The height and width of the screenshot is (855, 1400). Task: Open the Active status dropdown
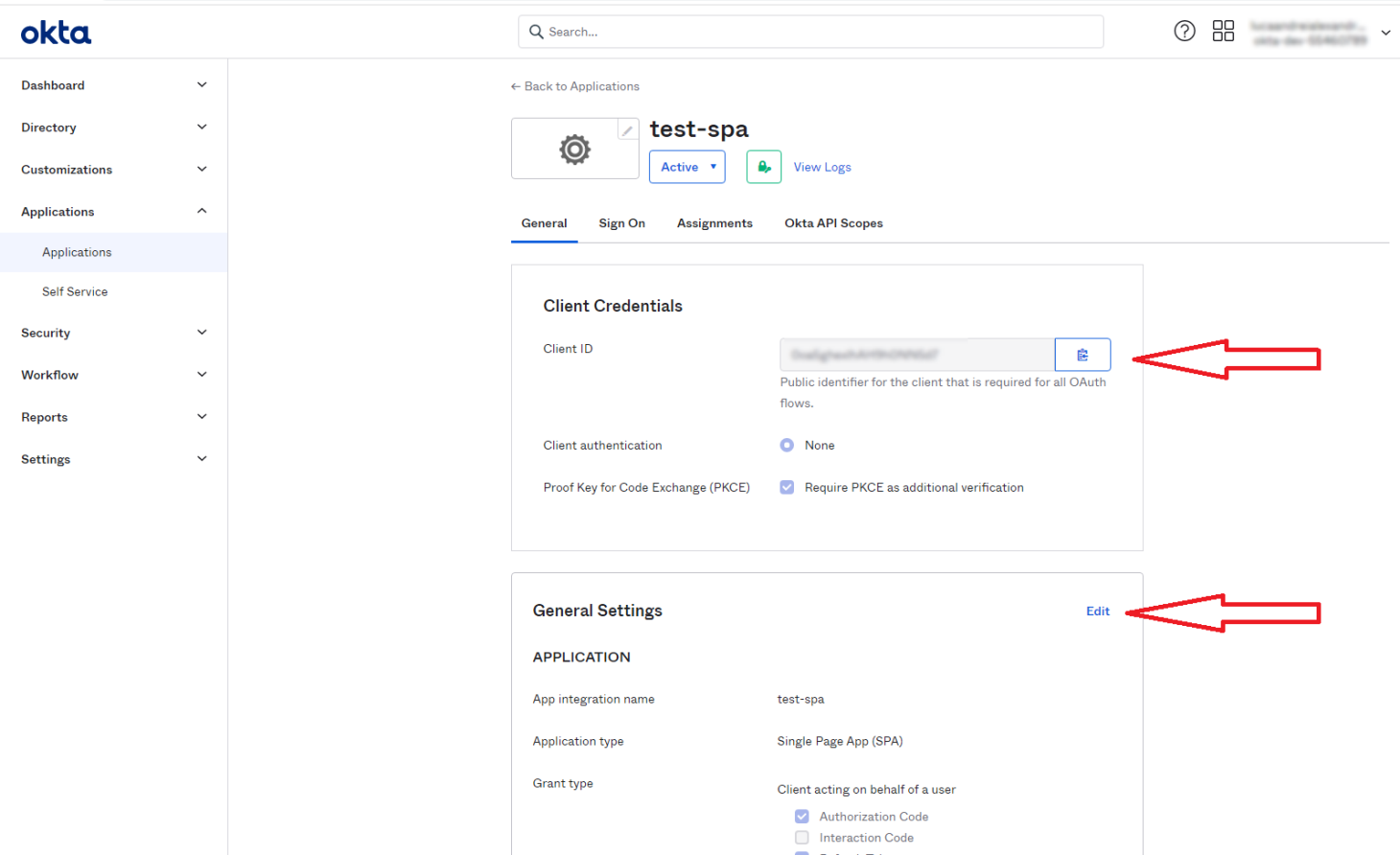pos(687,167)
